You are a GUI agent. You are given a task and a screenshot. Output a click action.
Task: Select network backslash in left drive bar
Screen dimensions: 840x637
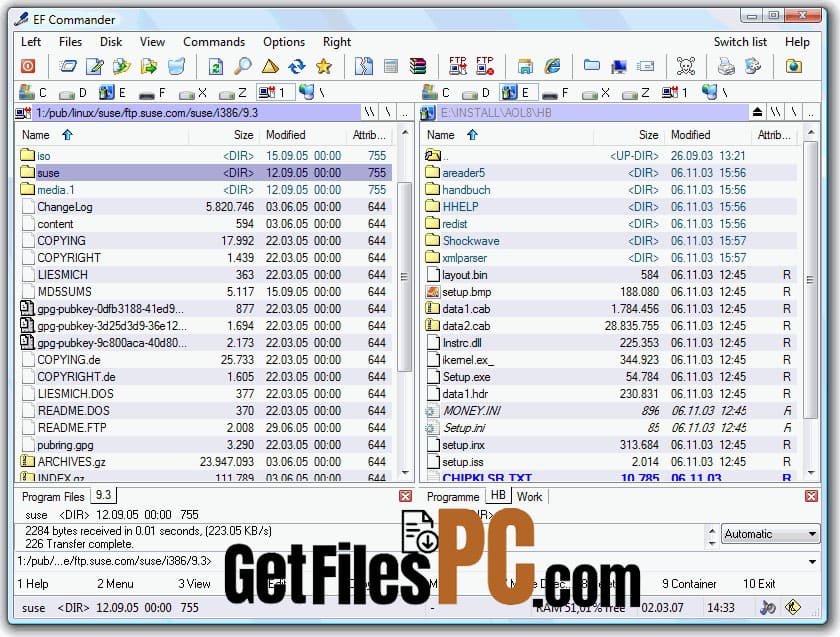click(312, 93)
